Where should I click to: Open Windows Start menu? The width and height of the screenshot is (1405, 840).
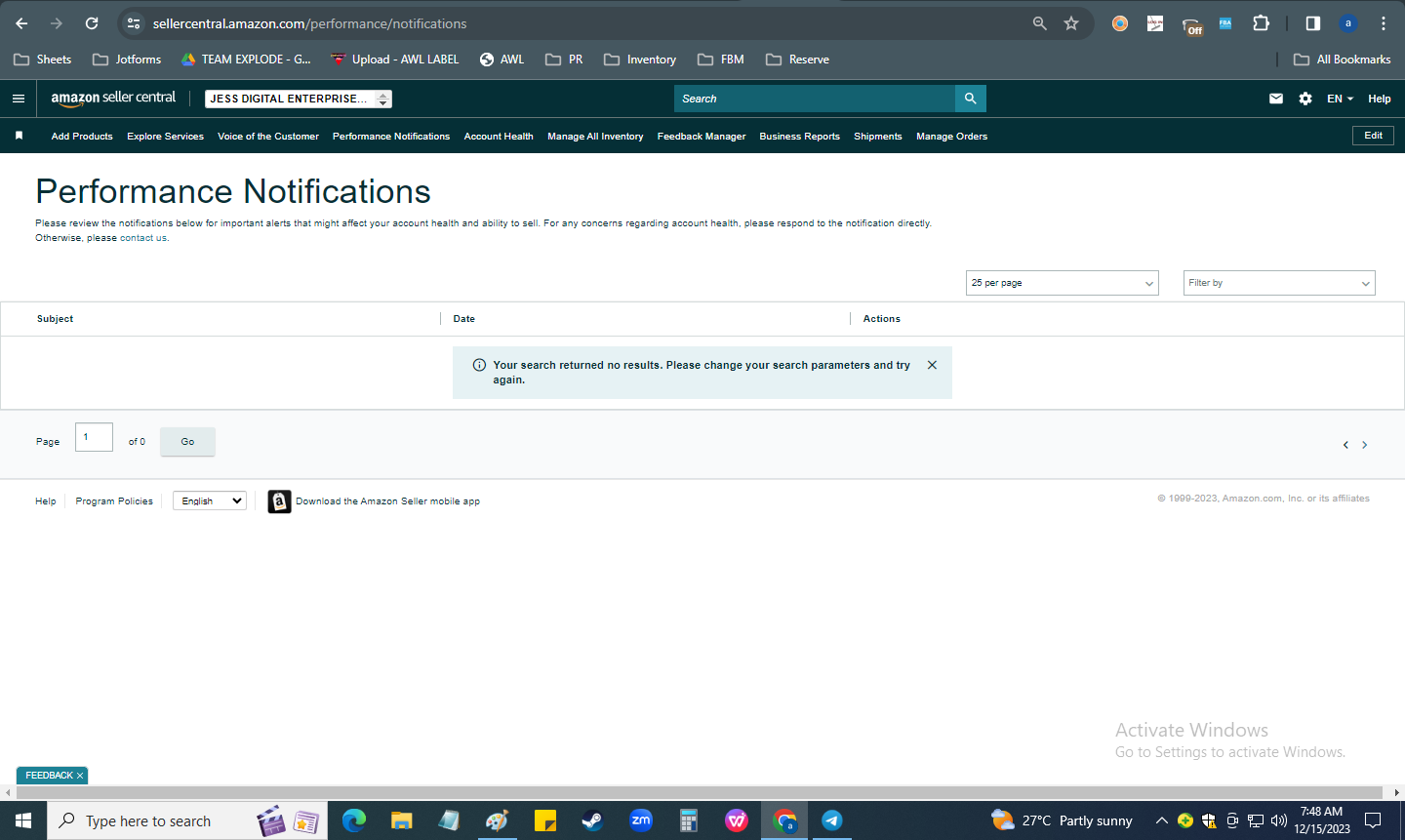[x=23, y=820]
